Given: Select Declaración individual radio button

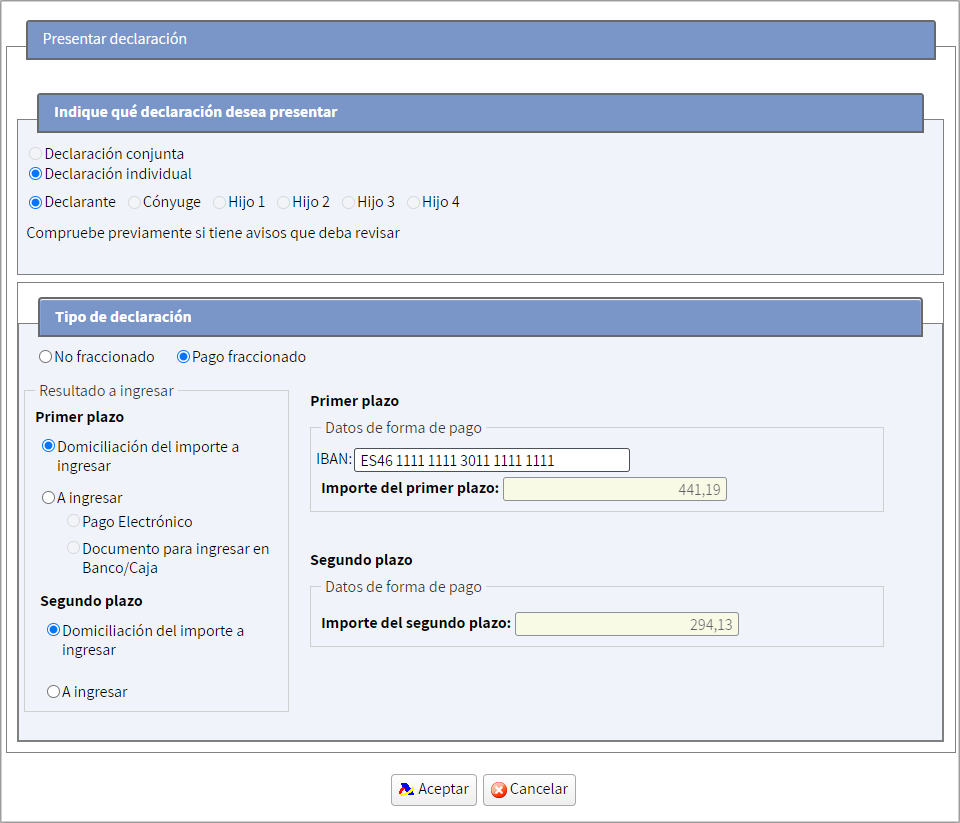Looking at the screenshot, I should (36, 174).
